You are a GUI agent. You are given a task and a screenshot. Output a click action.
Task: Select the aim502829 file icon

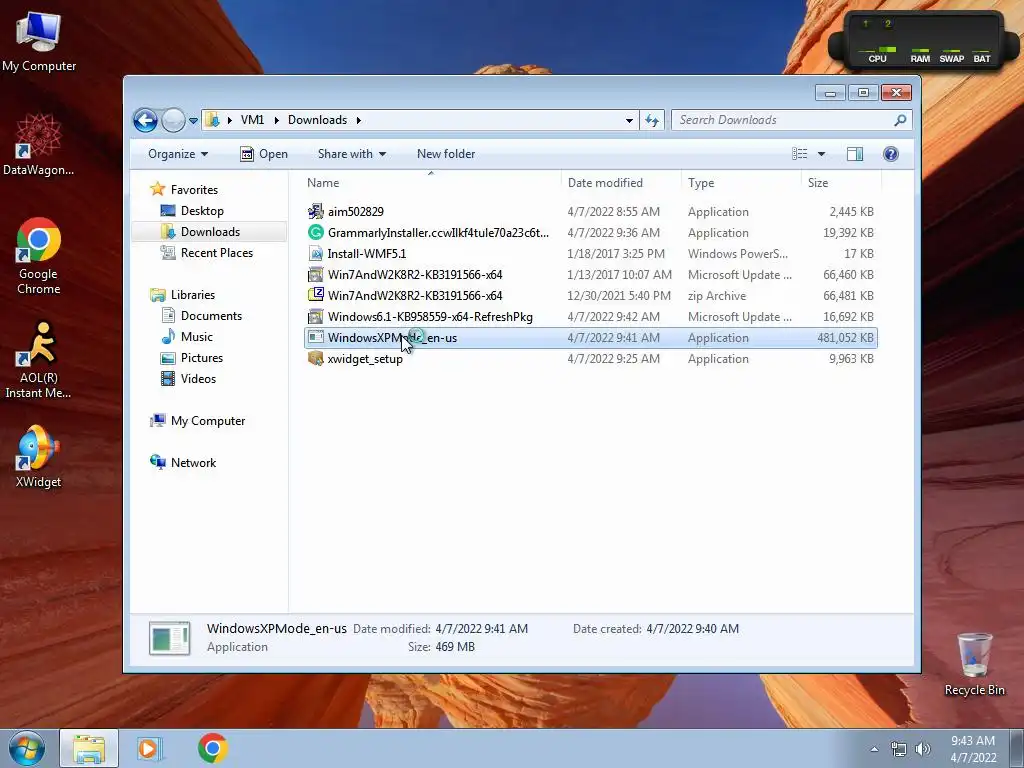[x=315, y=212]
